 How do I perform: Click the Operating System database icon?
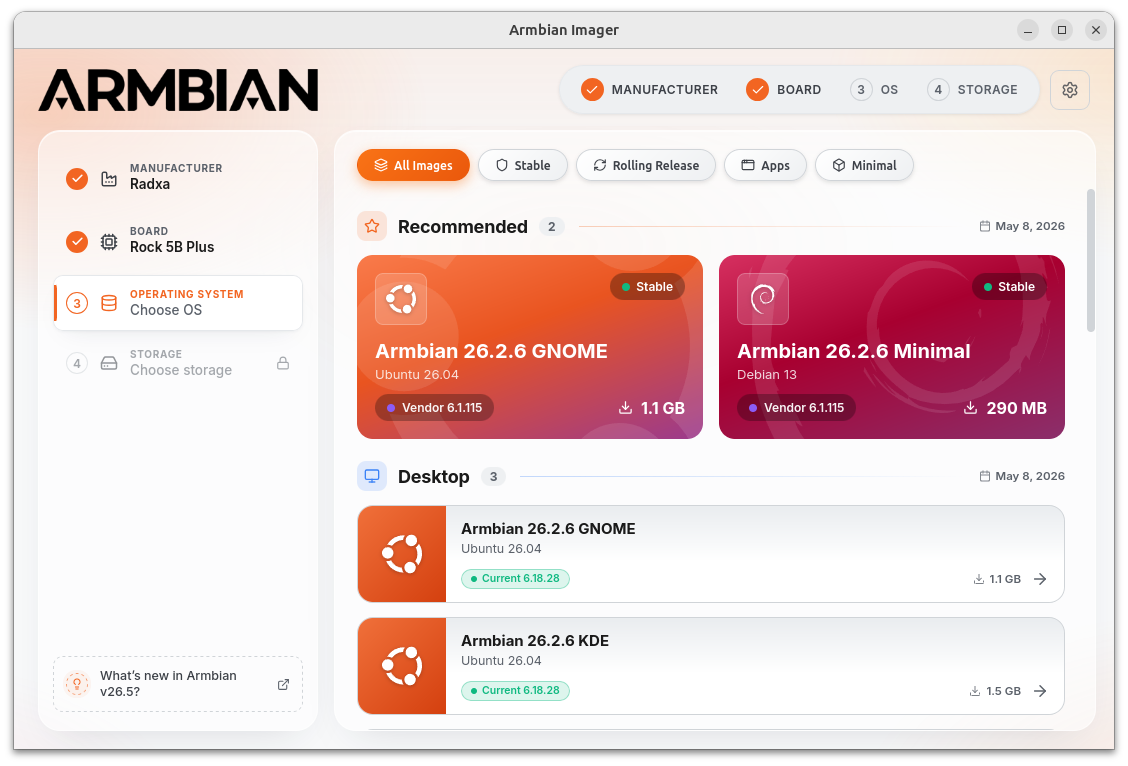click(x=109, y=303)
